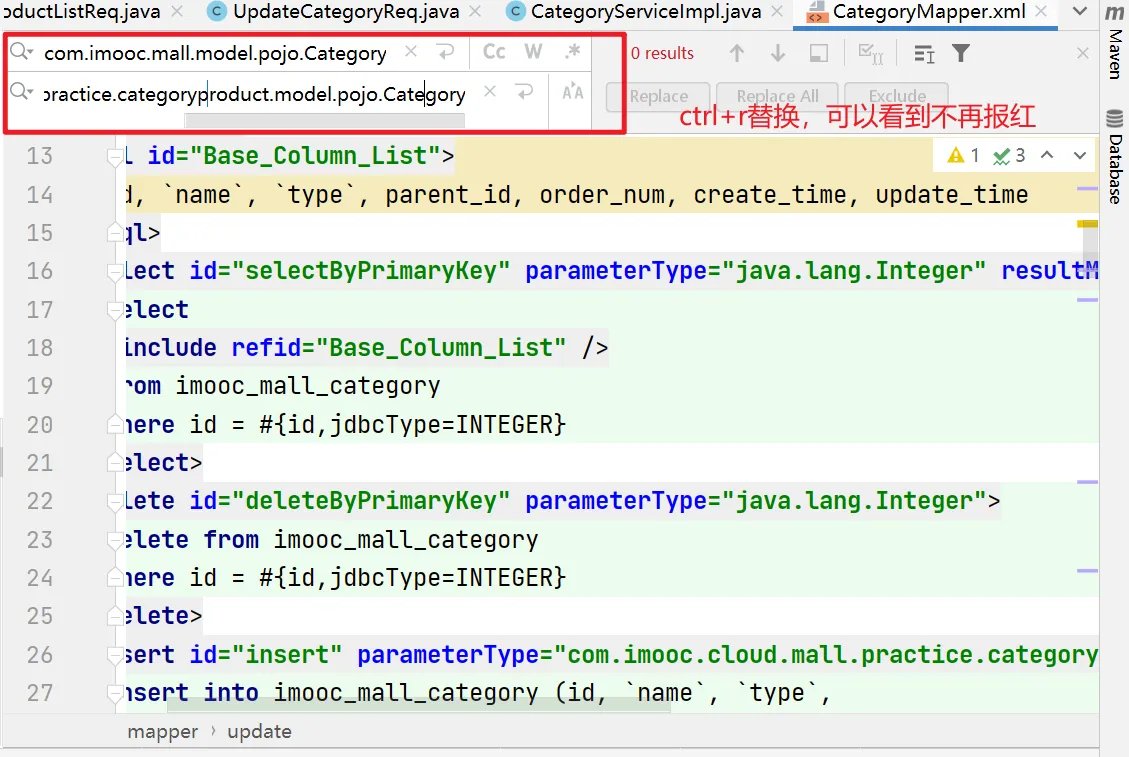This screenshot has width=1129, height=757.
Task: Click the Replace button
Action: (x=658, y=96)
